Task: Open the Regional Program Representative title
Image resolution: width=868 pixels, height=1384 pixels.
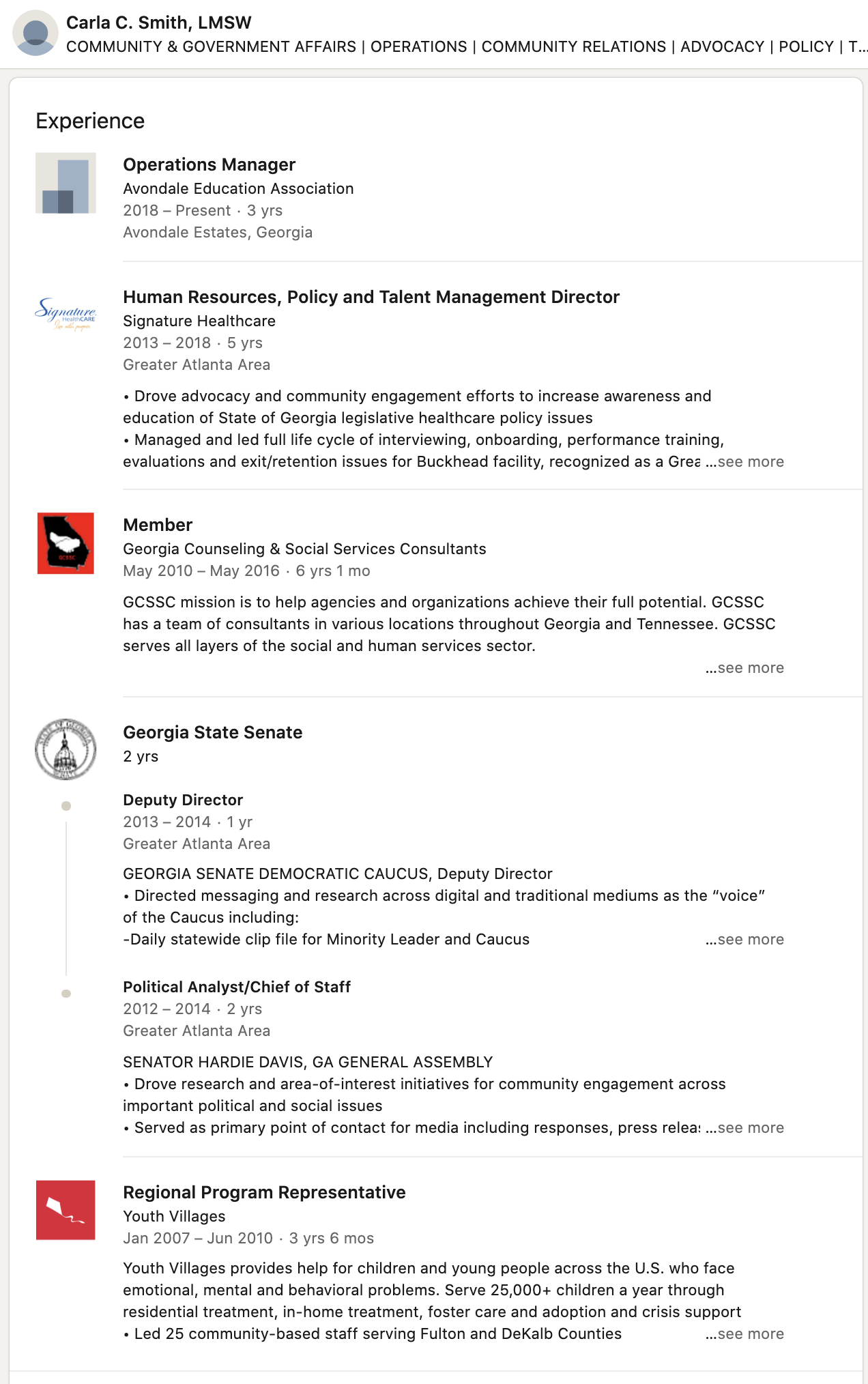Action: (x=264, y=1192)
